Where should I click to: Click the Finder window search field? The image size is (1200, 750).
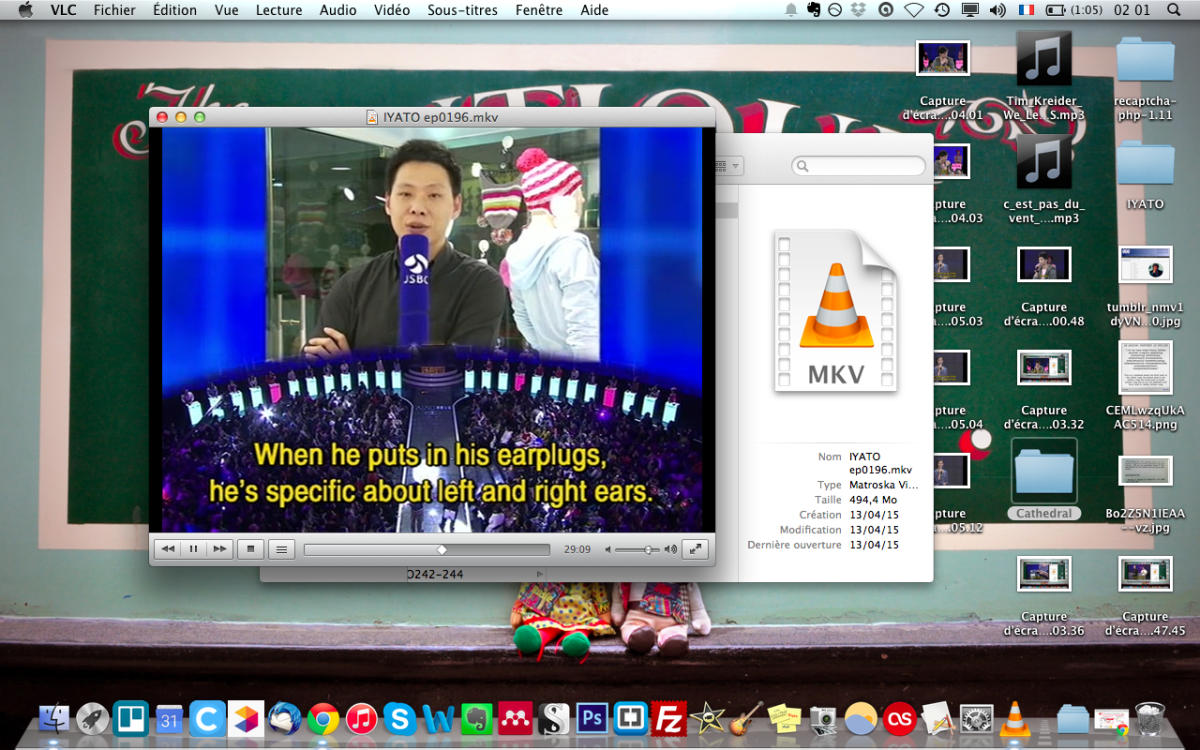tap(862, 166)
